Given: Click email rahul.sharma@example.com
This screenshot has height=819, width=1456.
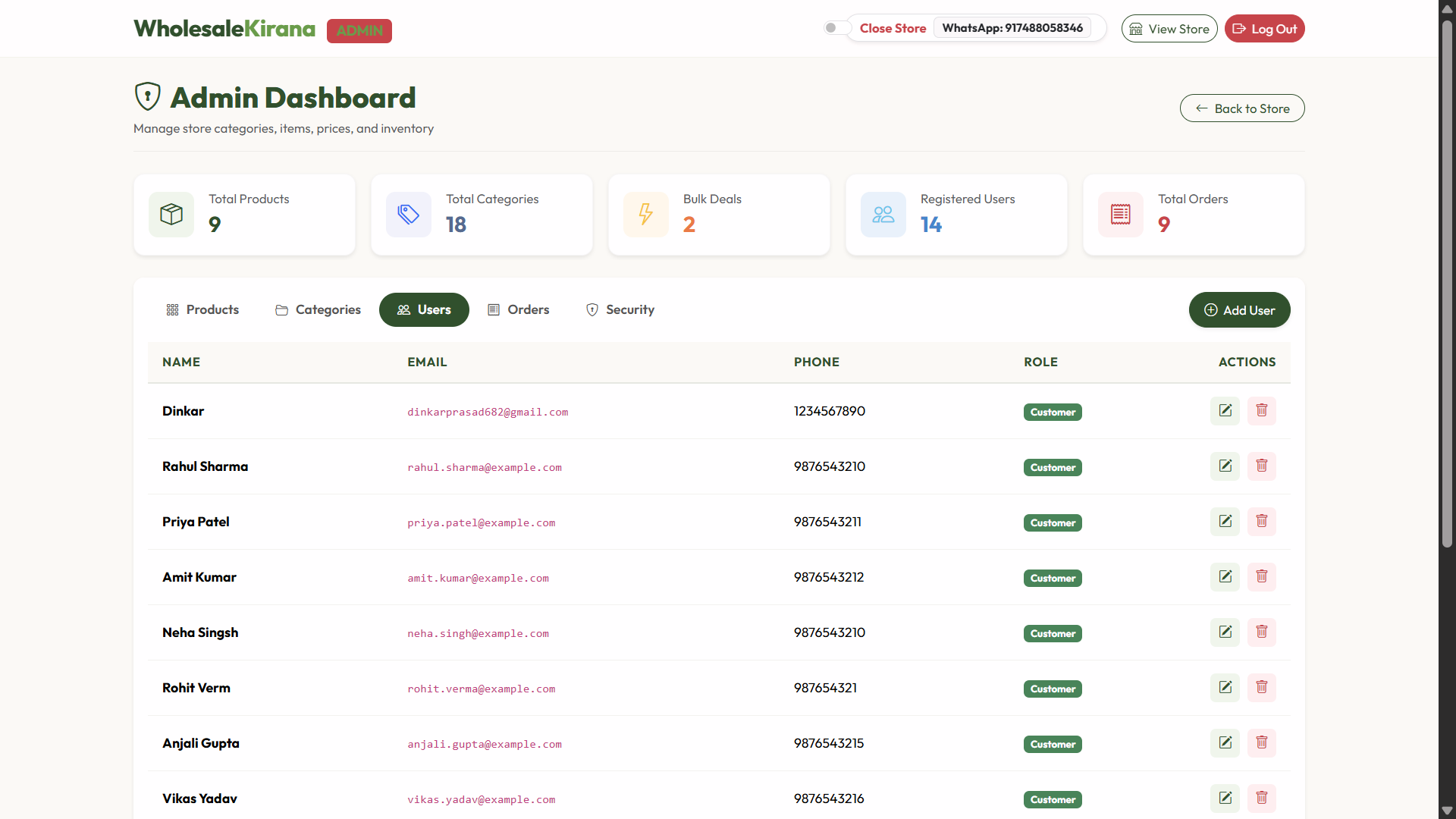Looking at the screenshot, I should [x=485, y=467].
